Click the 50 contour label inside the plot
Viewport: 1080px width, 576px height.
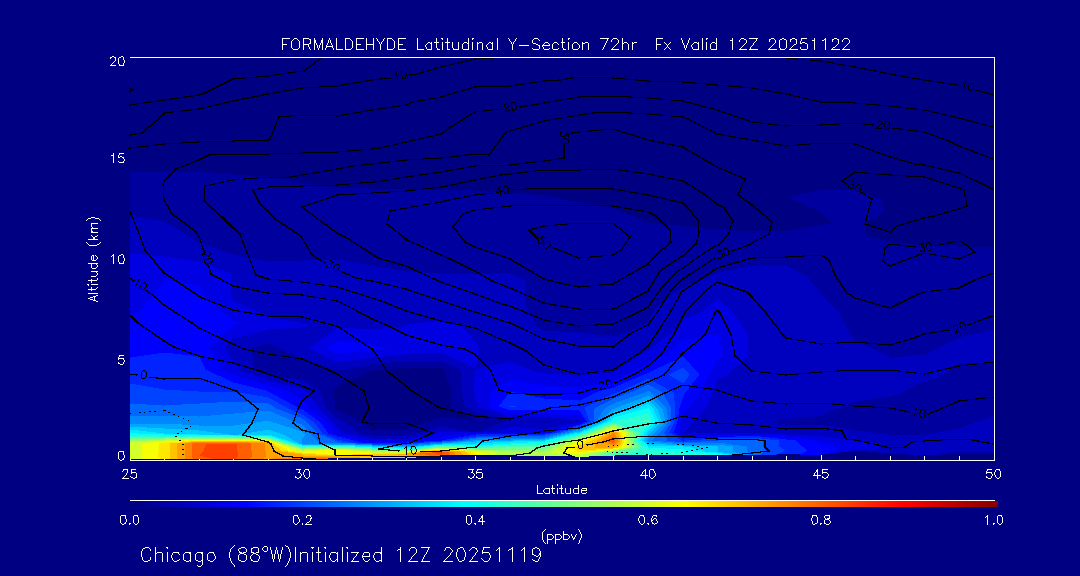tap(543, 242)
